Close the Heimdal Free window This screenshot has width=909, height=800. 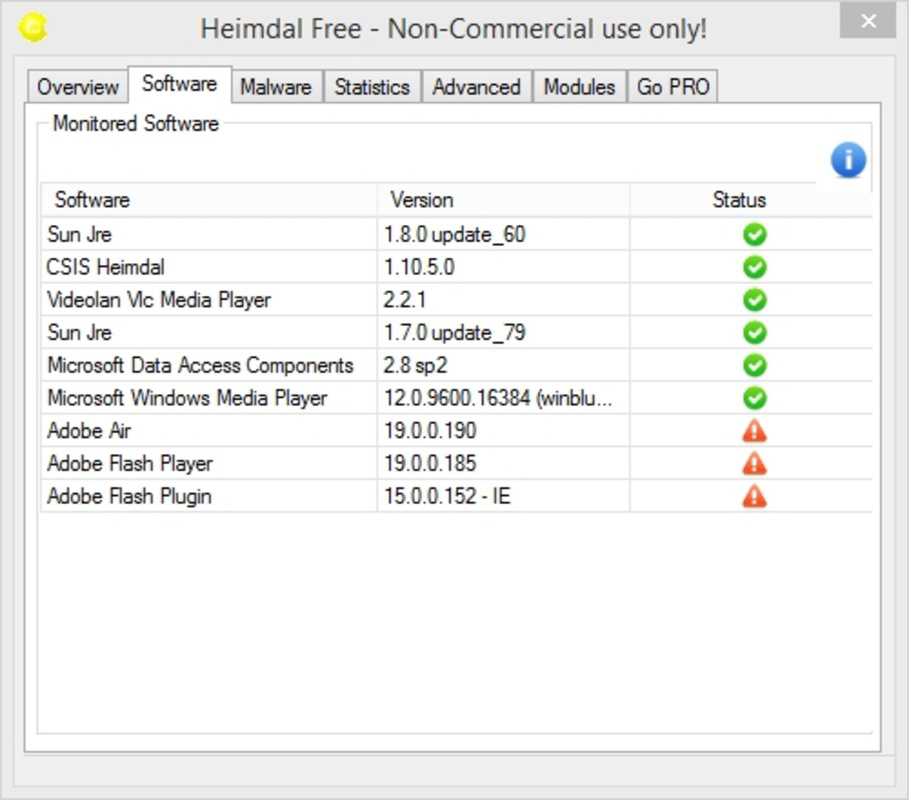click(868, 21)
